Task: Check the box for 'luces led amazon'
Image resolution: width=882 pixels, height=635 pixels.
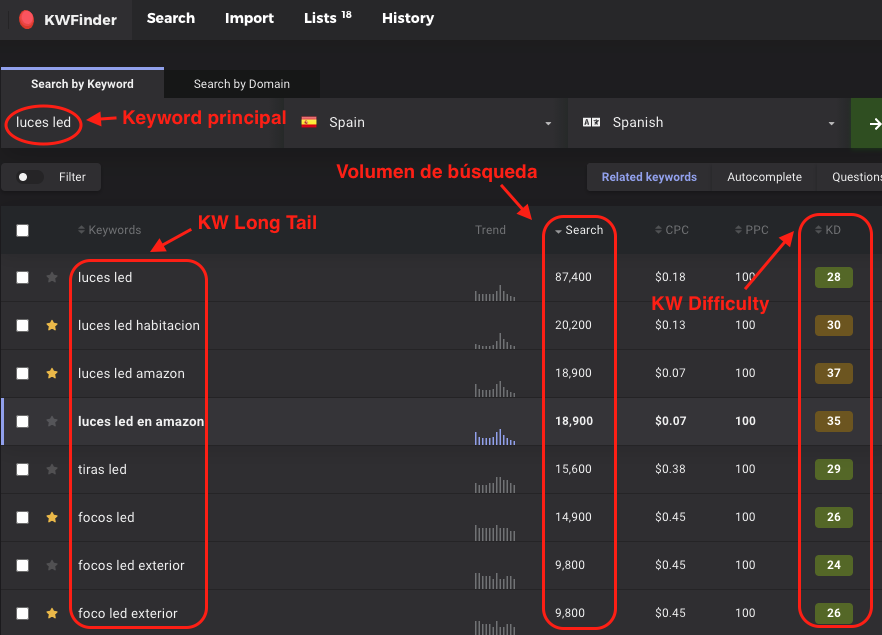Action: coord(23,374)
